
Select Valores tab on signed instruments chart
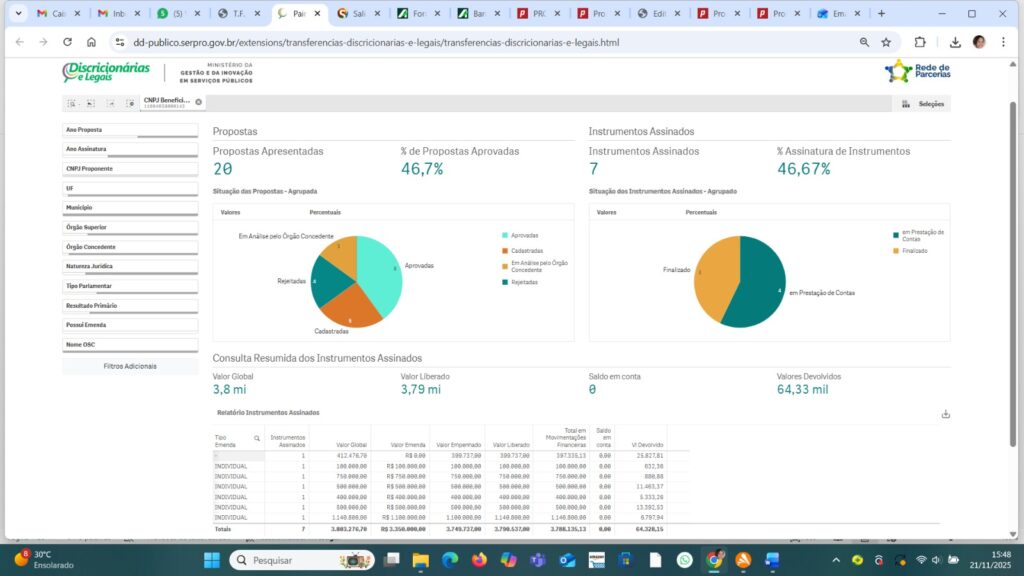(x=606, y=213)
